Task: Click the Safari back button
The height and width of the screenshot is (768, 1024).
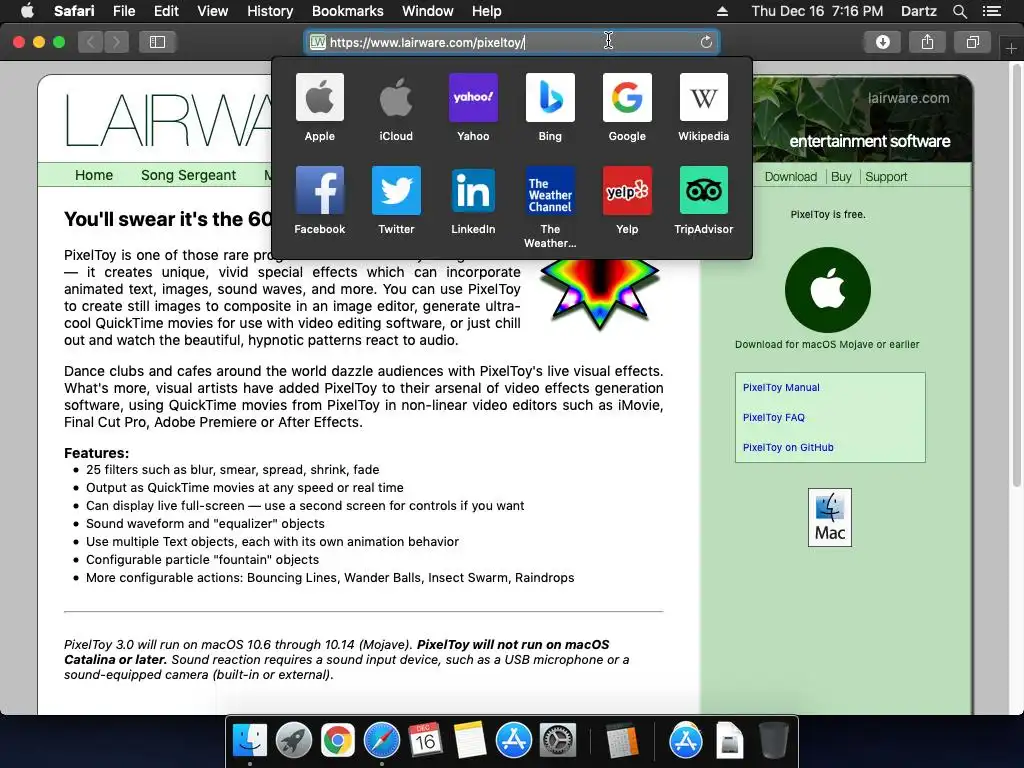Action: (91, 42)
